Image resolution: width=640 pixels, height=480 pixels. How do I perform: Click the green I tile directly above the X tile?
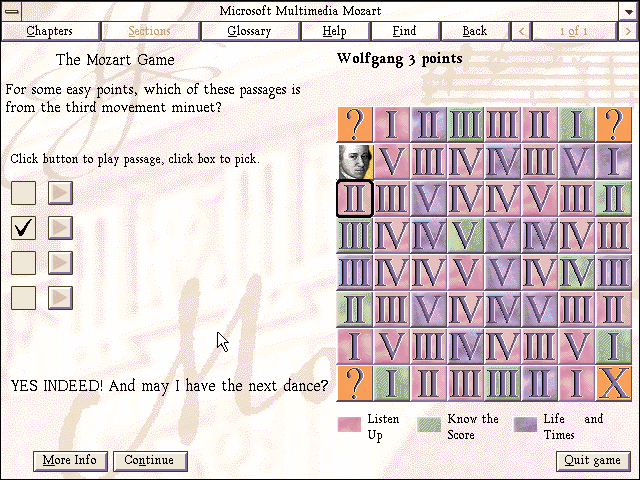tap(613, 347)
